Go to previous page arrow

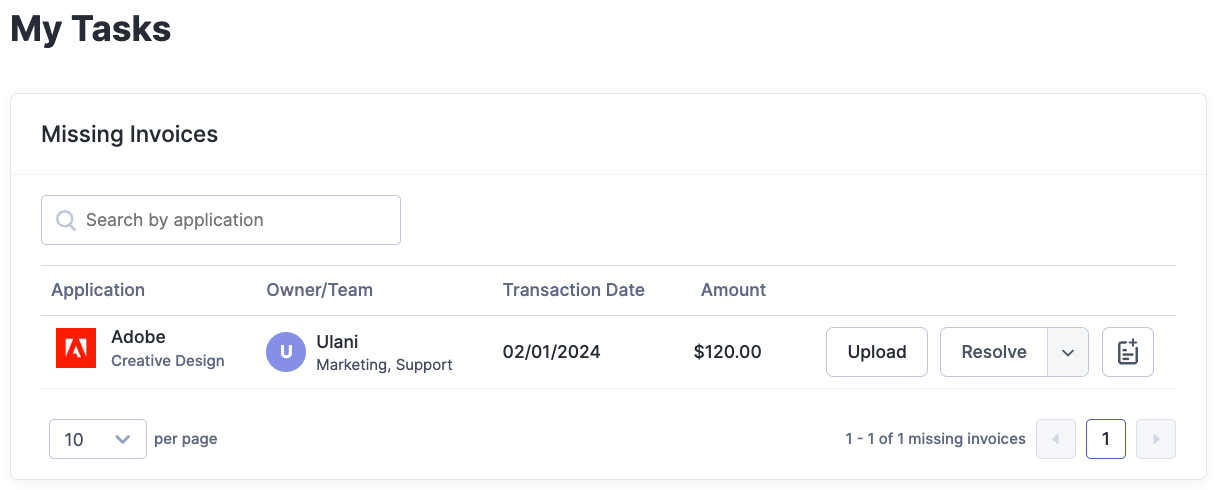pyautogui.click(x=1056, y=439)
